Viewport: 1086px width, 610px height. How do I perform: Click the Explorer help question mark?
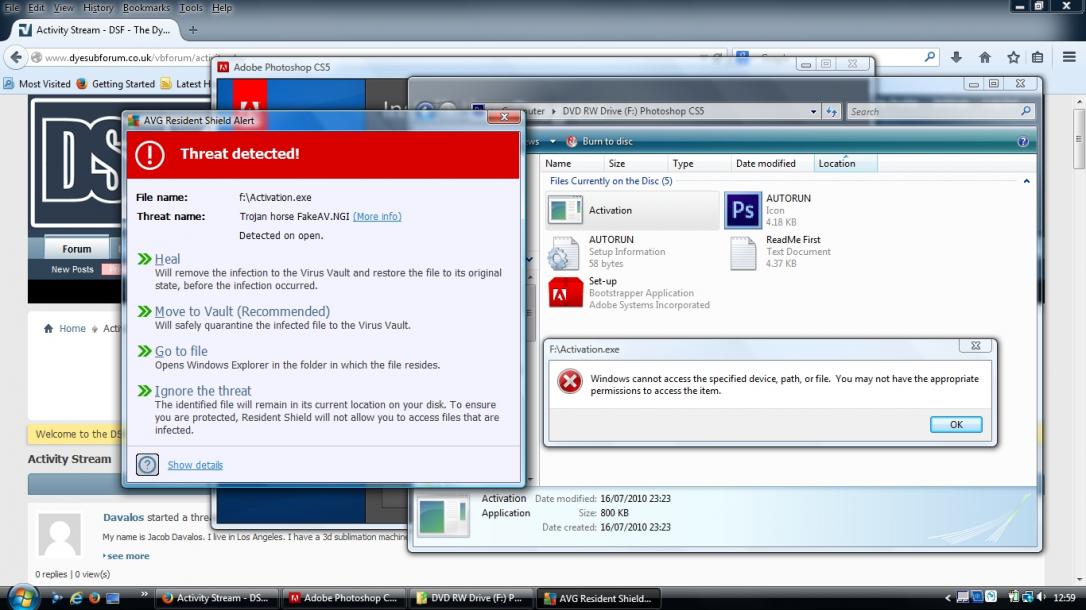pyautogui.click(x=1023, y=141)
